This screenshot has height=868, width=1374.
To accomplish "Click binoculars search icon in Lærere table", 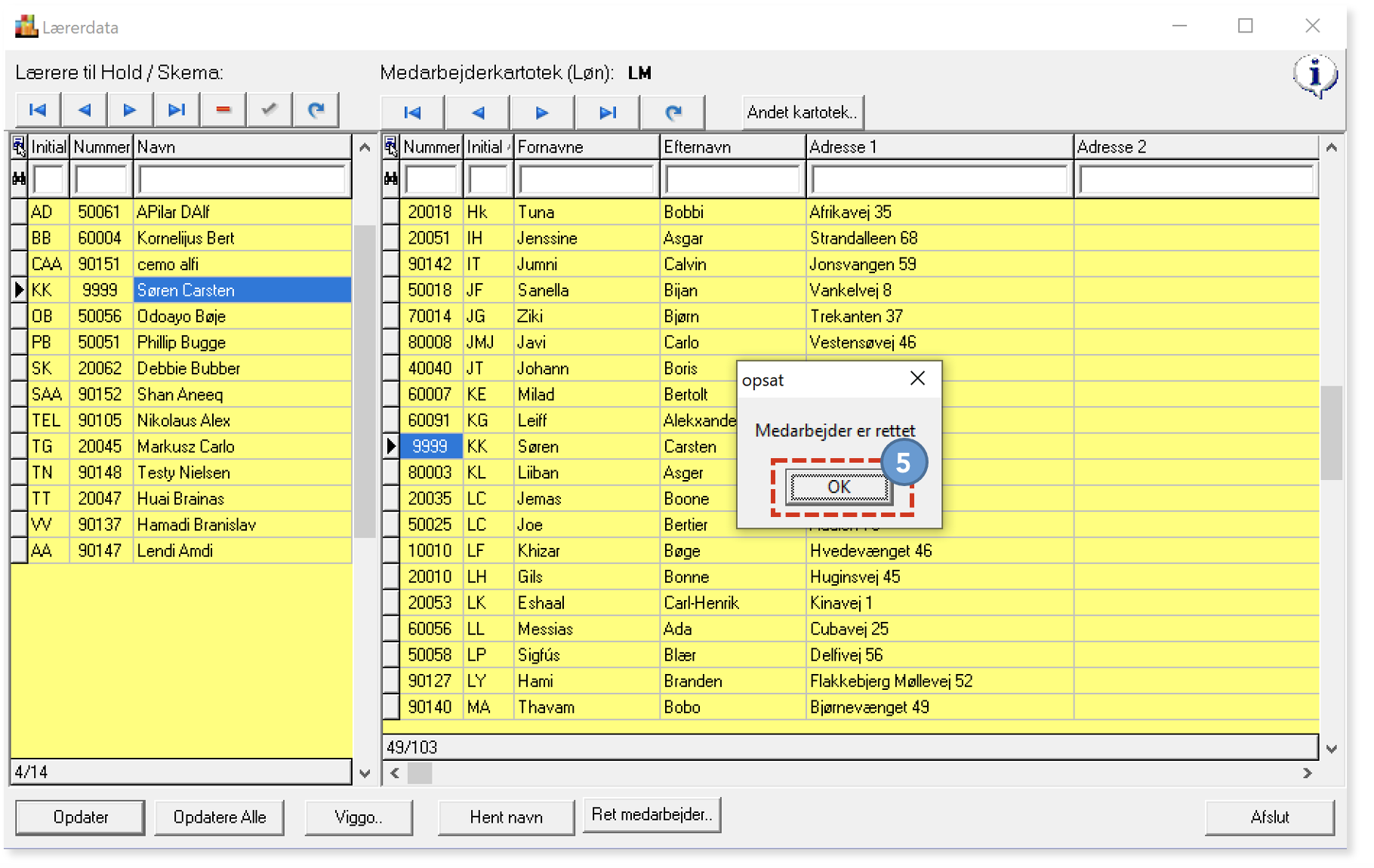I will 19,179.
